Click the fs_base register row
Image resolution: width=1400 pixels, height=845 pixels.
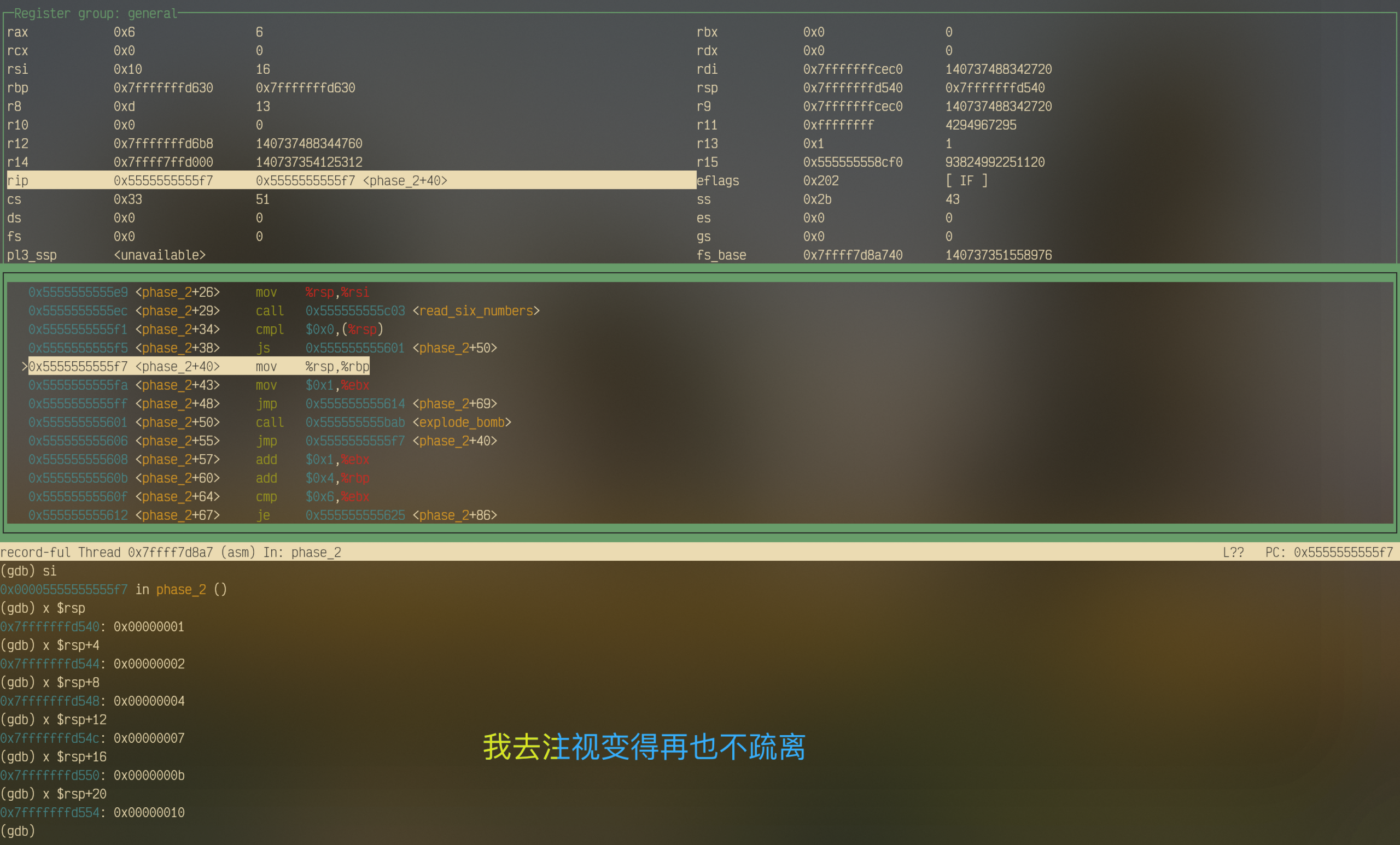point(721,256)
